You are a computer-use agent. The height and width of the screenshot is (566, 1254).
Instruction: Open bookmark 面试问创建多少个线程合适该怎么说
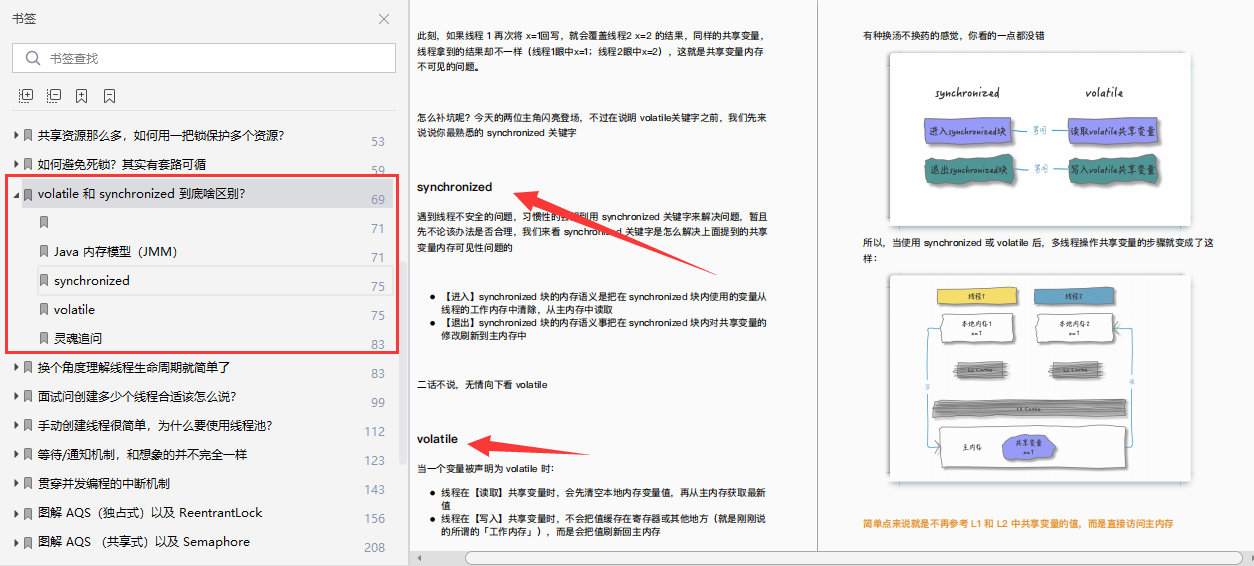pyautogui.click(x=137, y=397)
